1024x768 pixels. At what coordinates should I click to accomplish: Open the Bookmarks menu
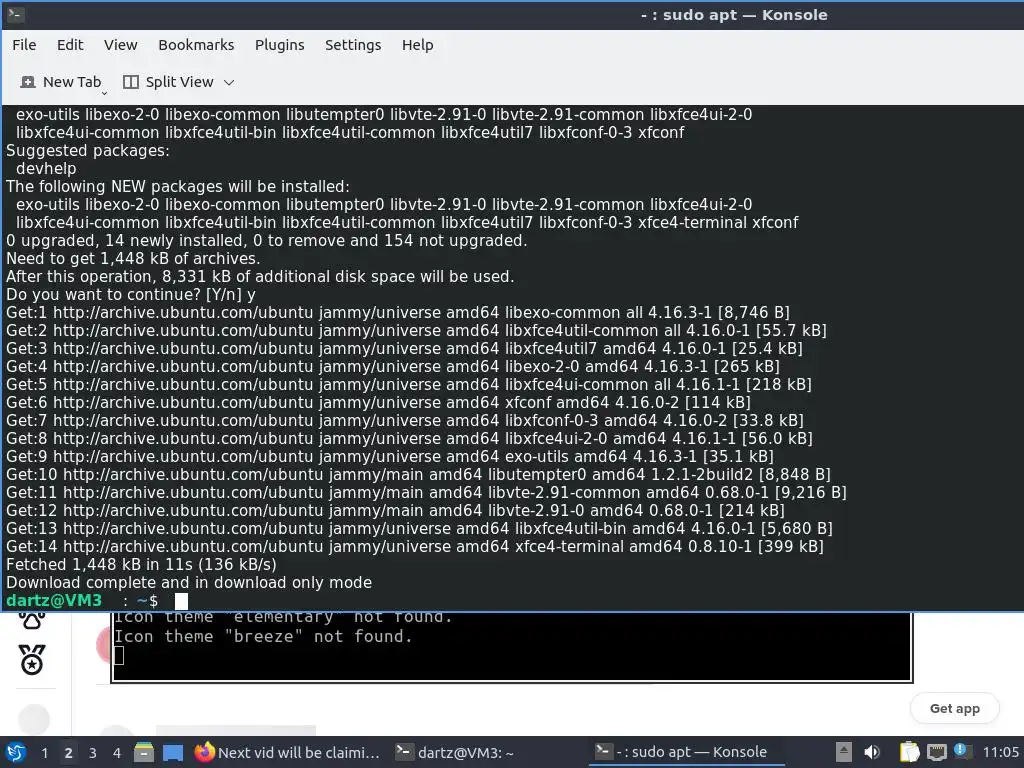[x=196, y=45]
